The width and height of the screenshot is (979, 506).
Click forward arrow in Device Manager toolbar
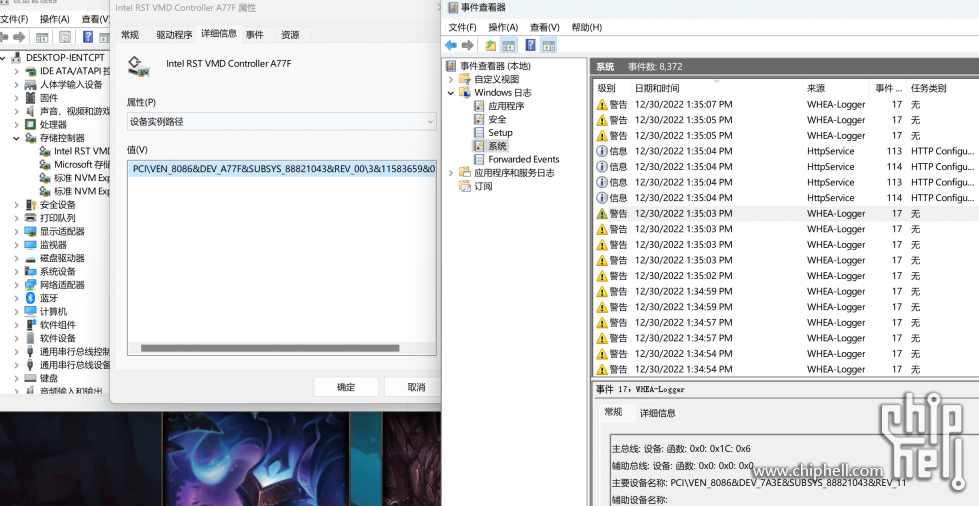pyautogui.click(x=19, y=37)
